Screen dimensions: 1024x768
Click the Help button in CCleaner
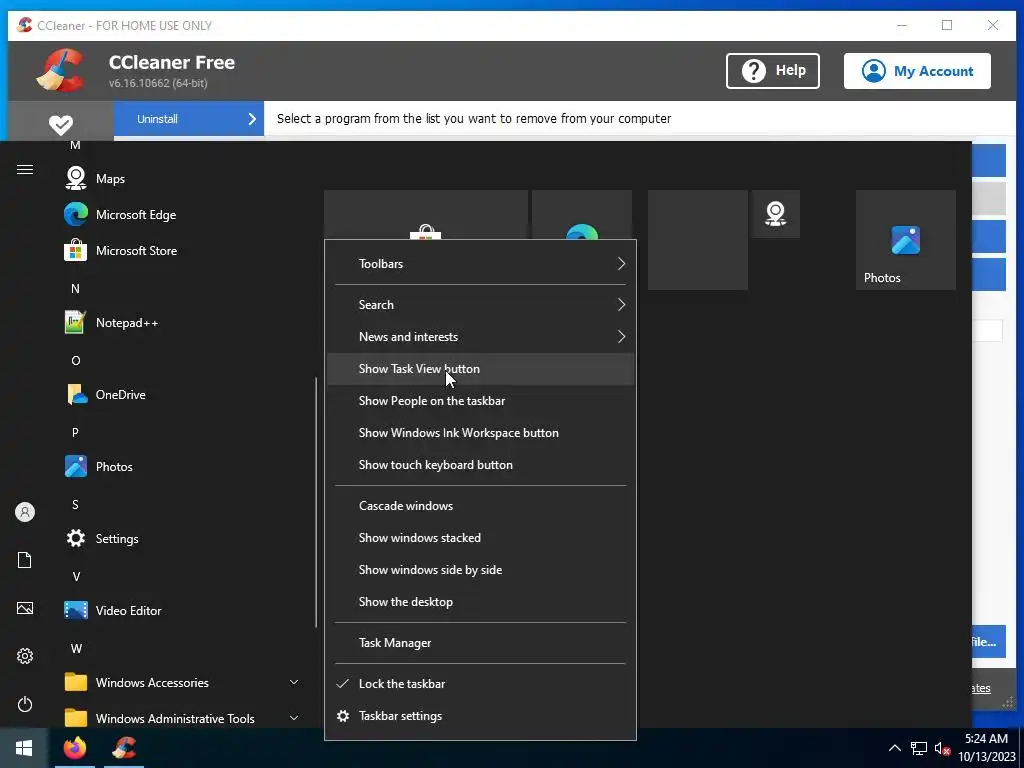coord(773,71)
